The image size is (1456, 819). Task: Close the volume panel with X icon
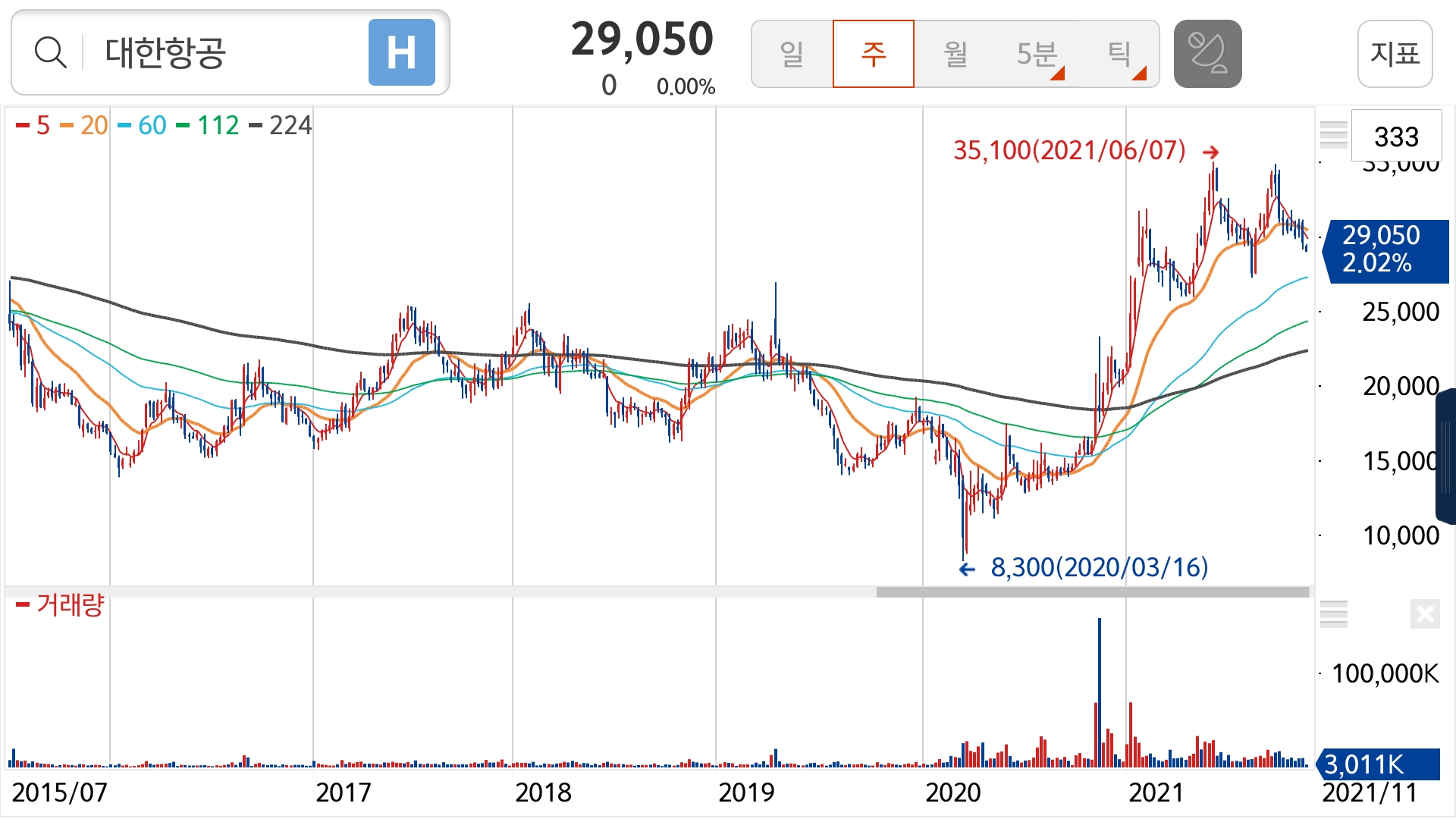pyautogui.click(x=1424, y=613)
